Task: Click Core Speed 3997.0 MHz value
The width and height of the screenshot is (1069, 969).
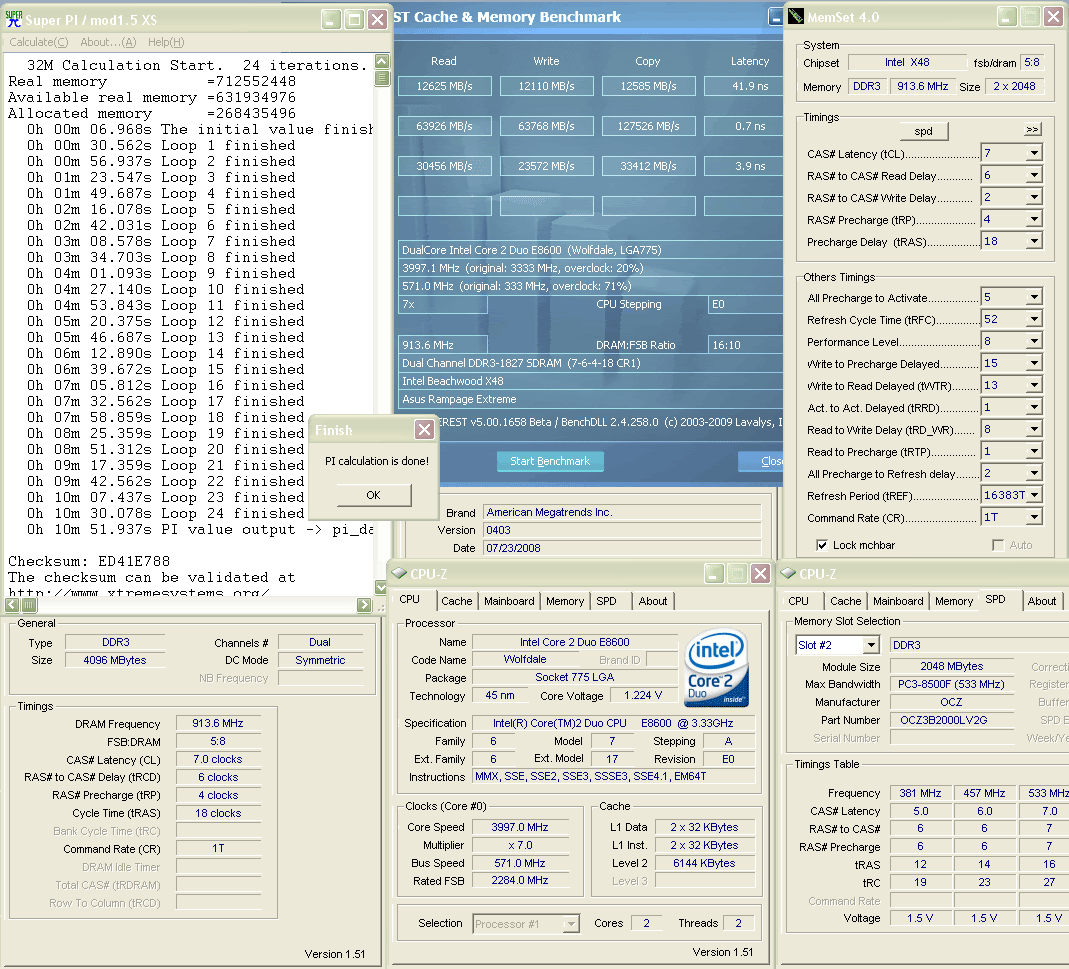Action: tap(520, 827)
